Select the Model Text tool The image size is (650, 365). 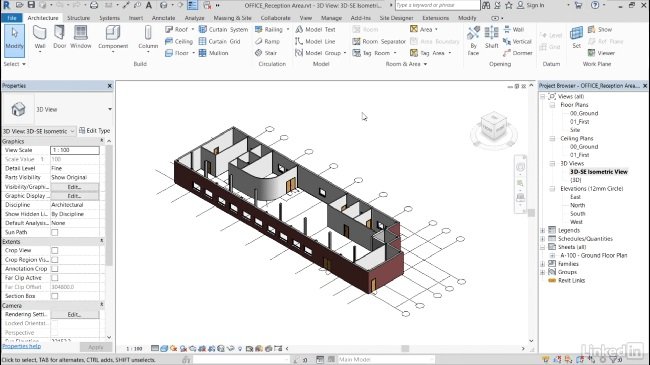315,29
